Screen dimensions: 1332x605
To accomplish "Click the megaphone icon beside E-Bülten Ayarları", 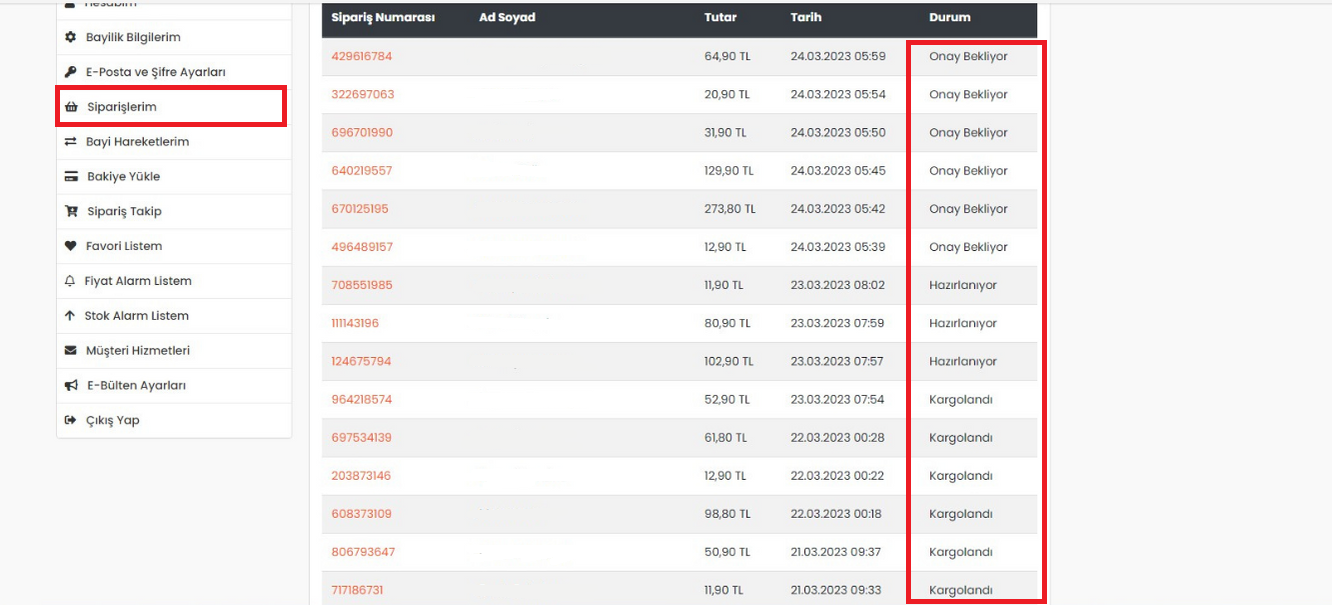I will coord(70,386).
